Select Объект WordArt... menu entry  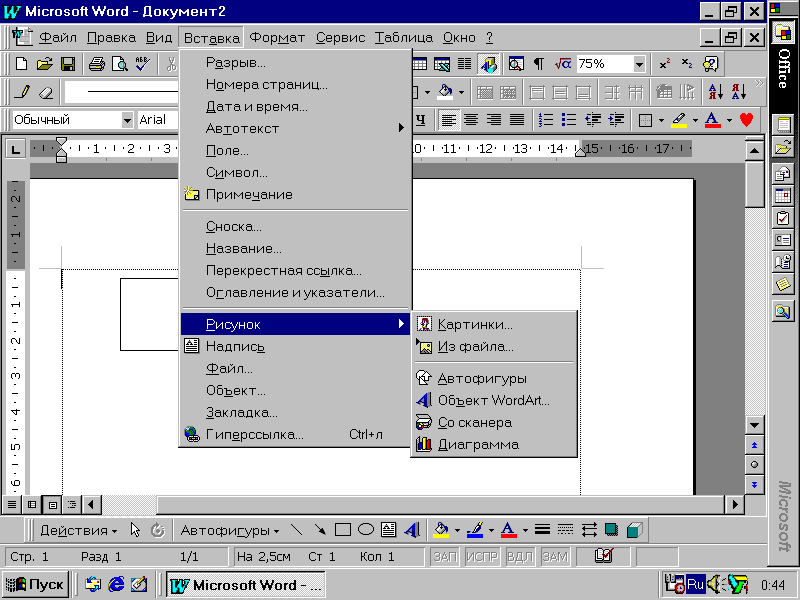494,401
